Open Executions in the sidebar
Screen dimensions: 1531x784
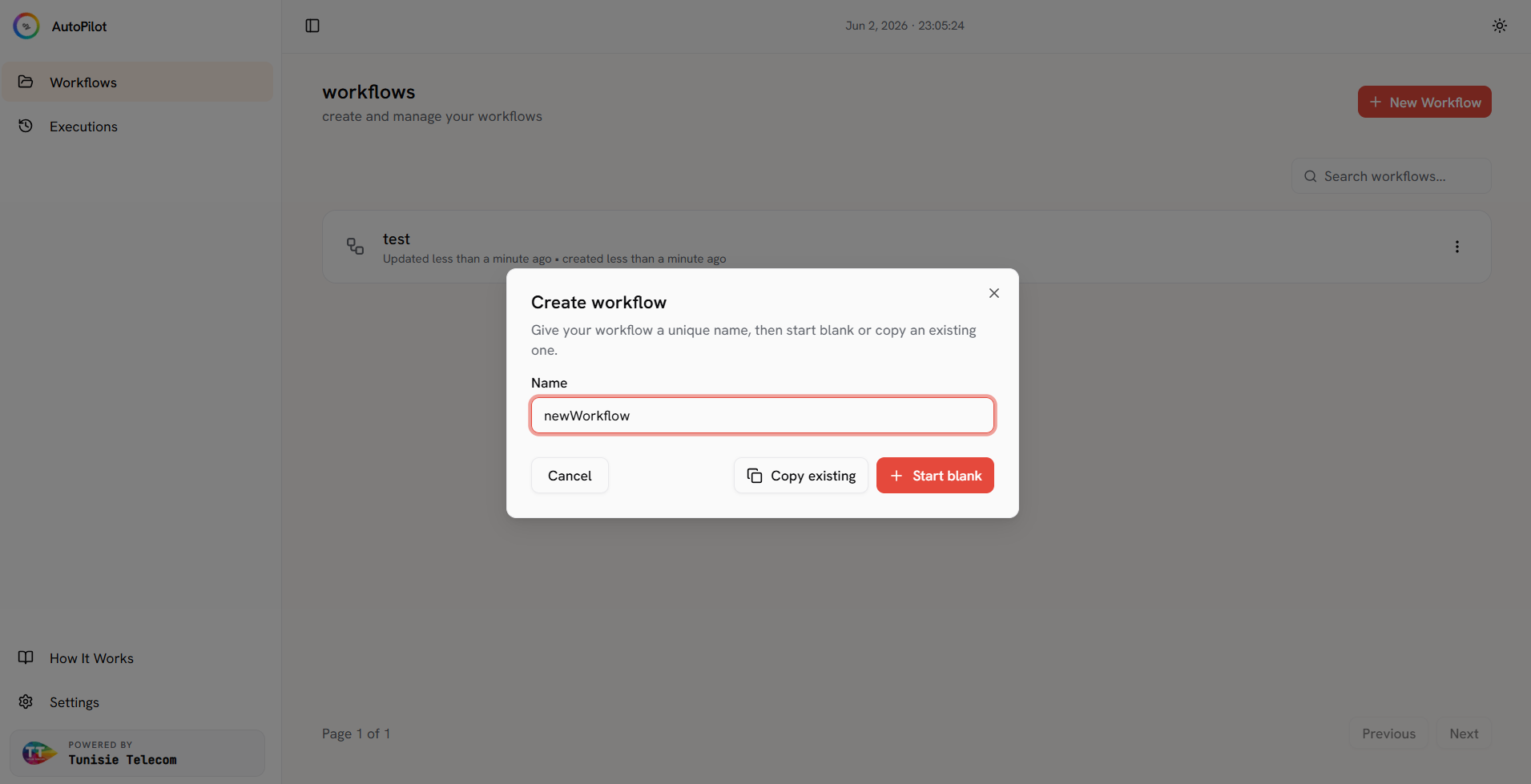pos(137,127)
